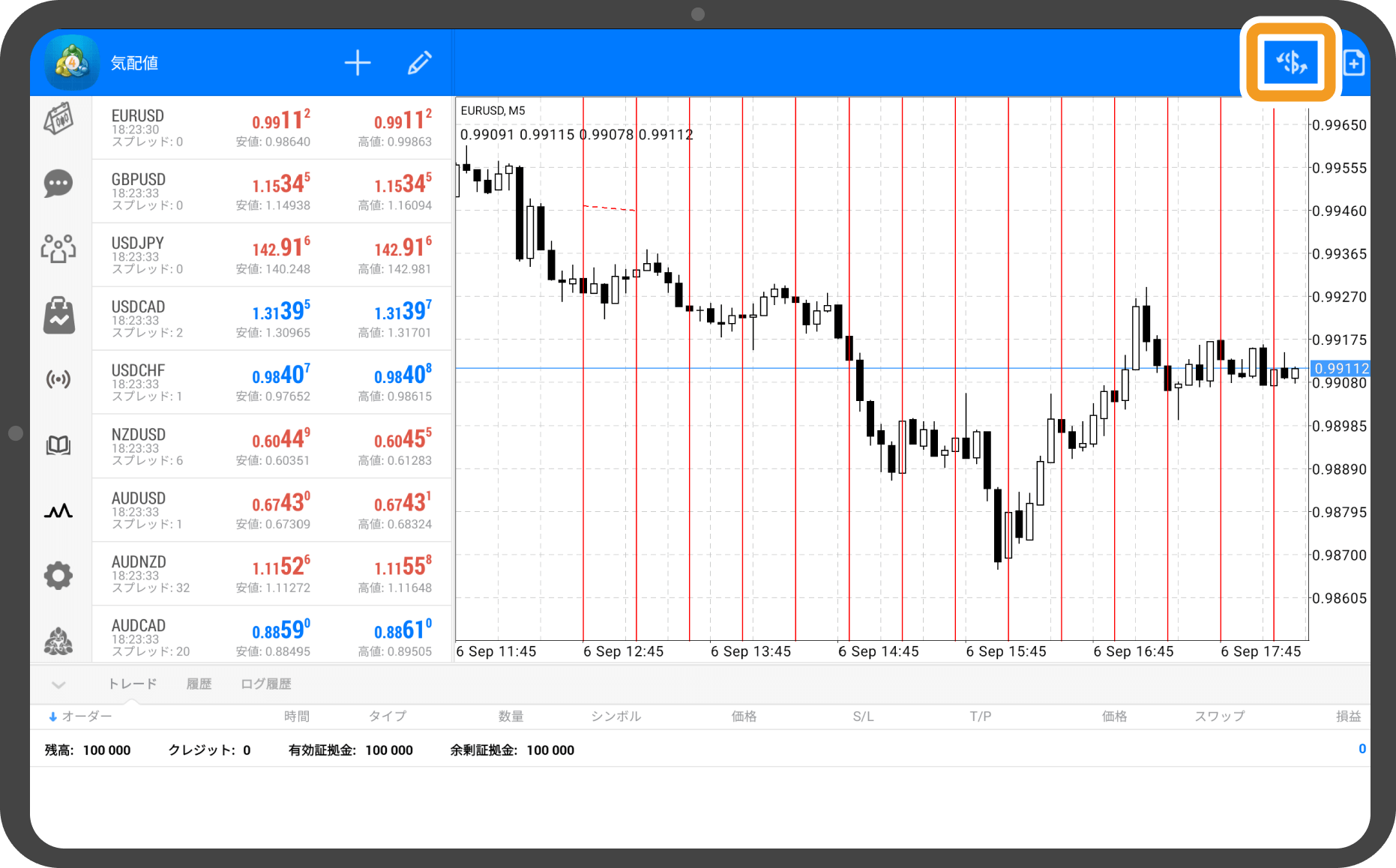Sort by the 数量 column header

(x=511, y=717)
